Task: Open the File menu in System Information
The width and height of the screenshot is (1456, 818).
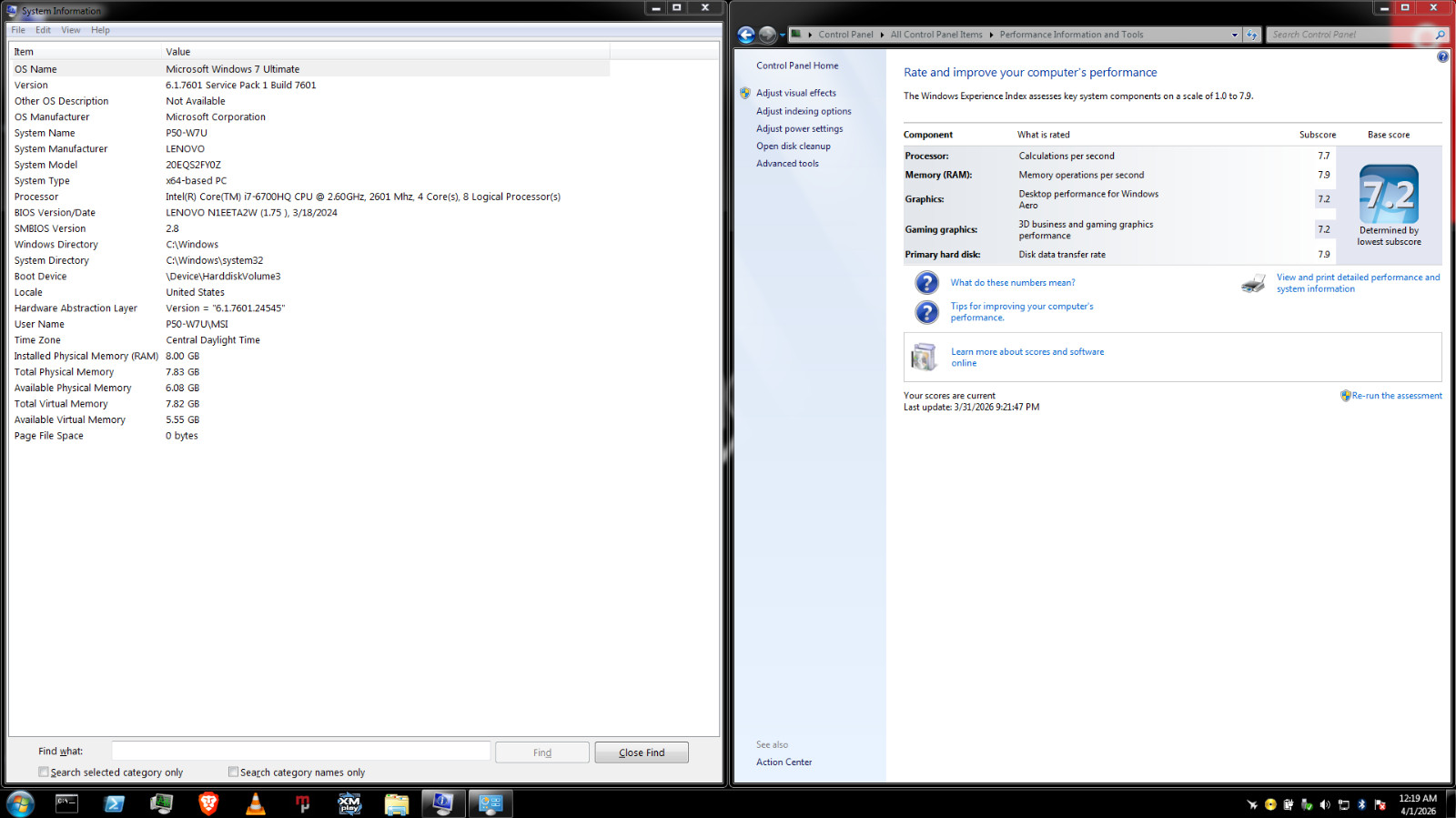Action: [x=18, y=30]
